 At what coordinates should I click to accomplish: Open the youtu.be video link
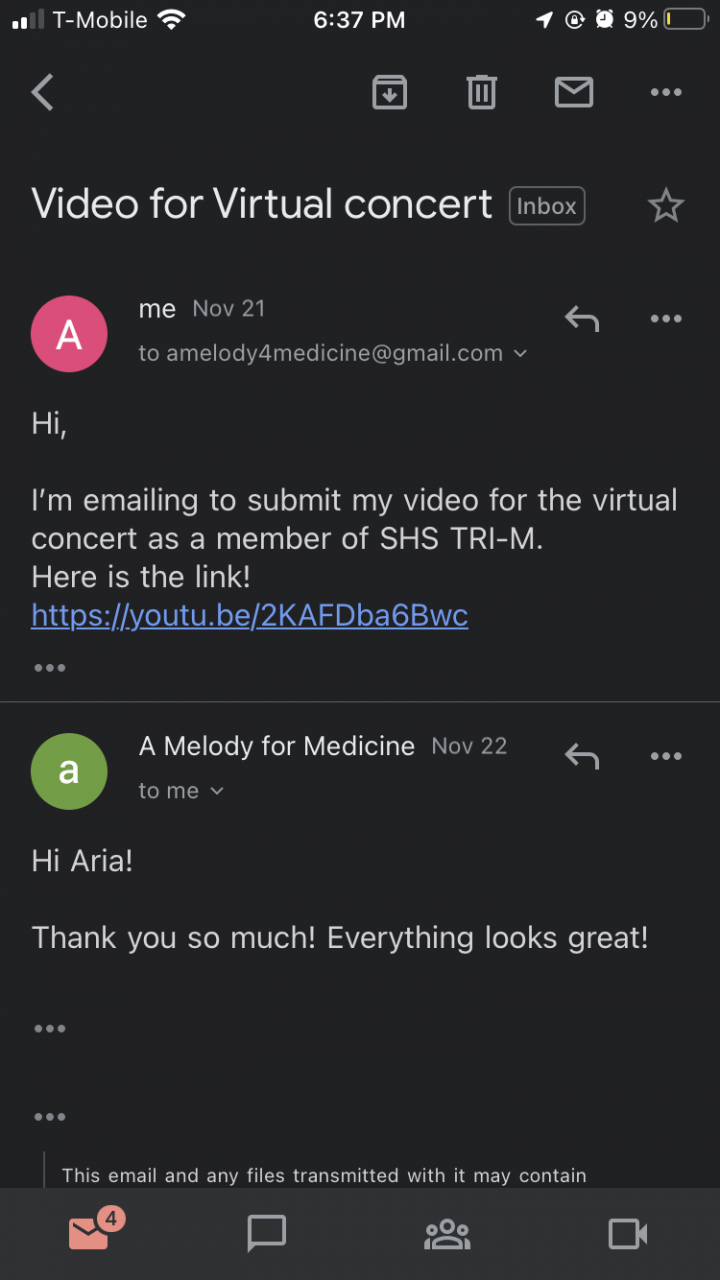coord(249,615)
